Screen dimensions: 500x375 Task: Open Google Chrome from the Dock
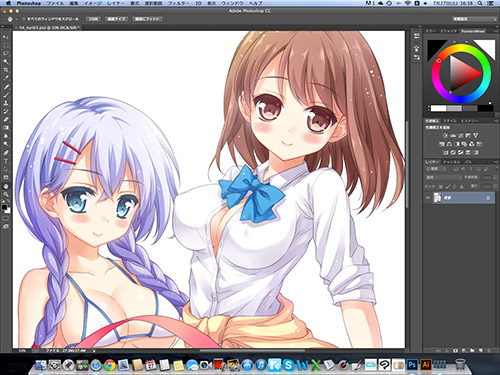point(110,365)
